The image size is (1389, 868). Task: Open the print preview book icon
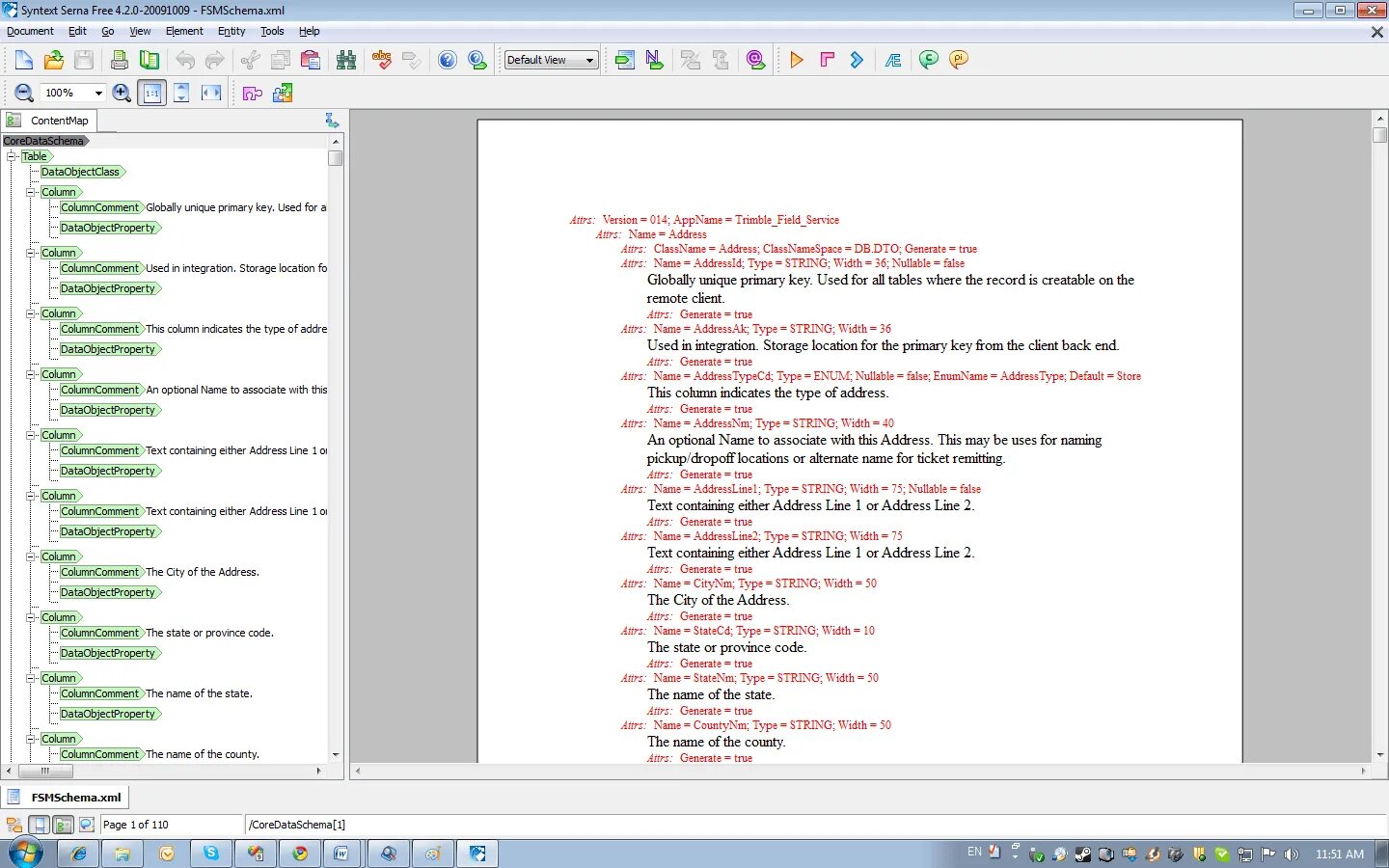(x=150, y=60)
